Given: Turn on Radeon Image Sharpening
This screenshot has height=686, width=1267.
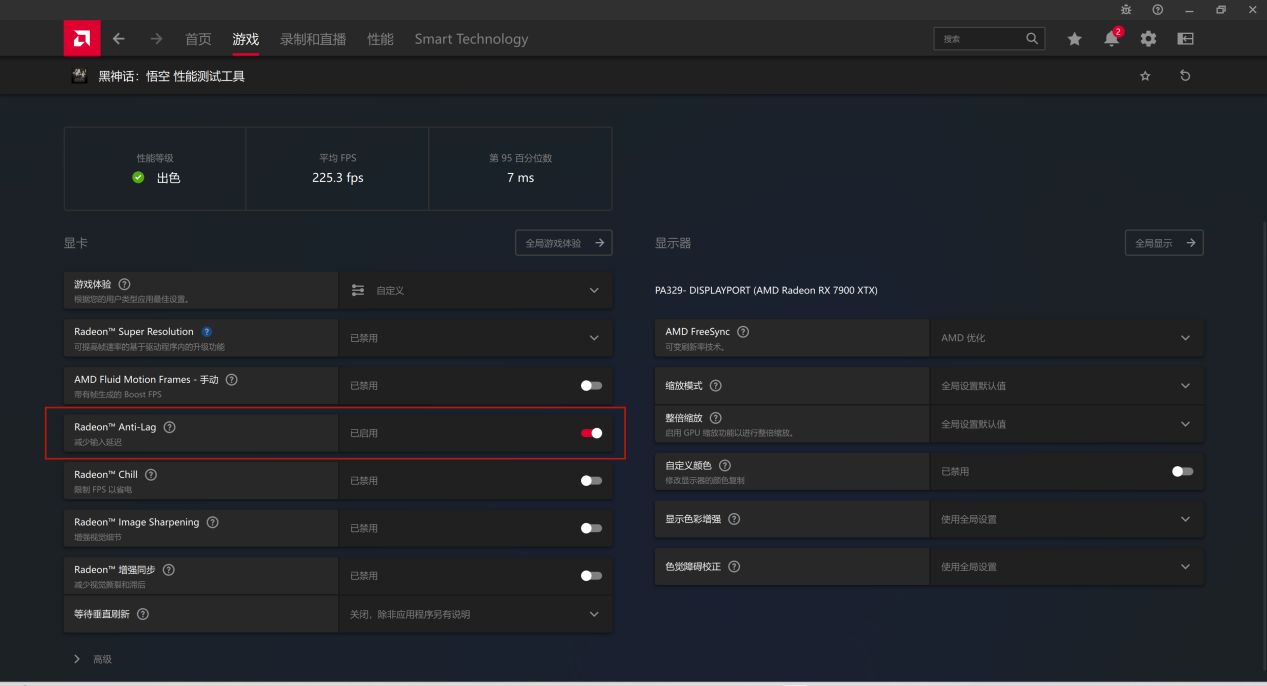Looking at the screenshot, I should tap(591, 528).
